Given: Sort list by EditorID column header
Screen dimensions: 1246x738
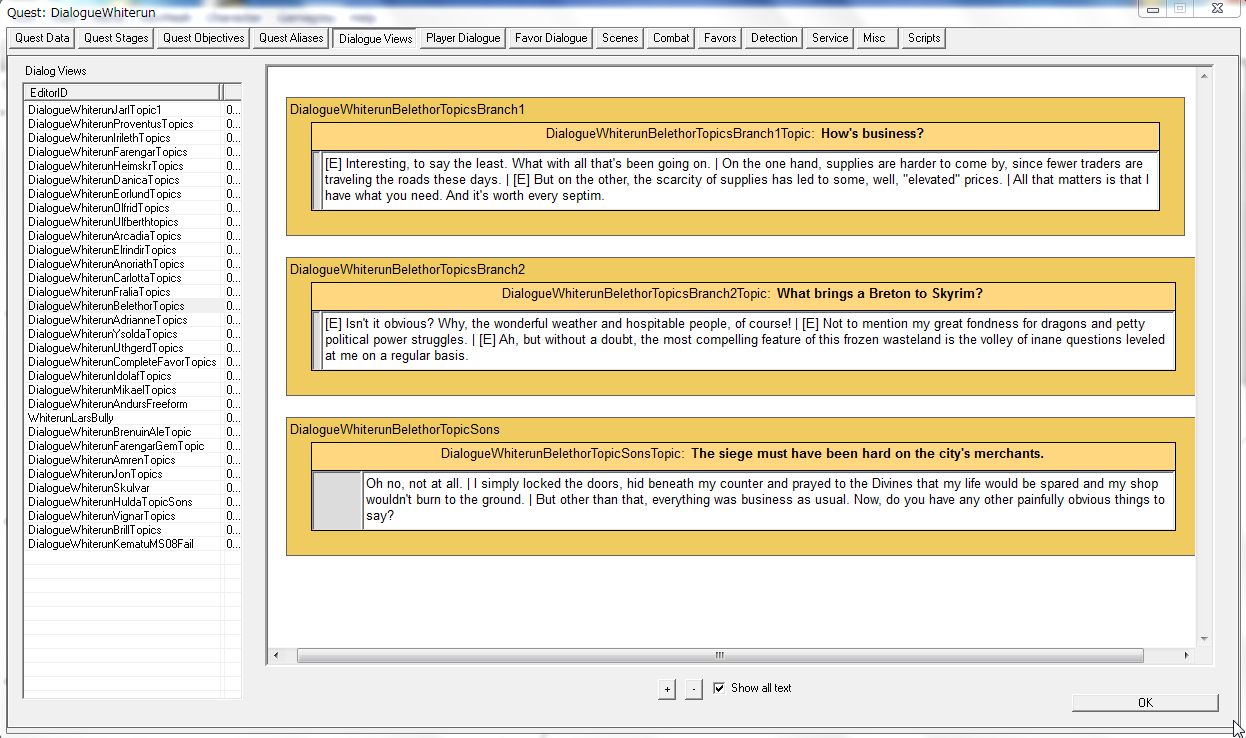Looking at the screenshot, I should pos(122,92).
